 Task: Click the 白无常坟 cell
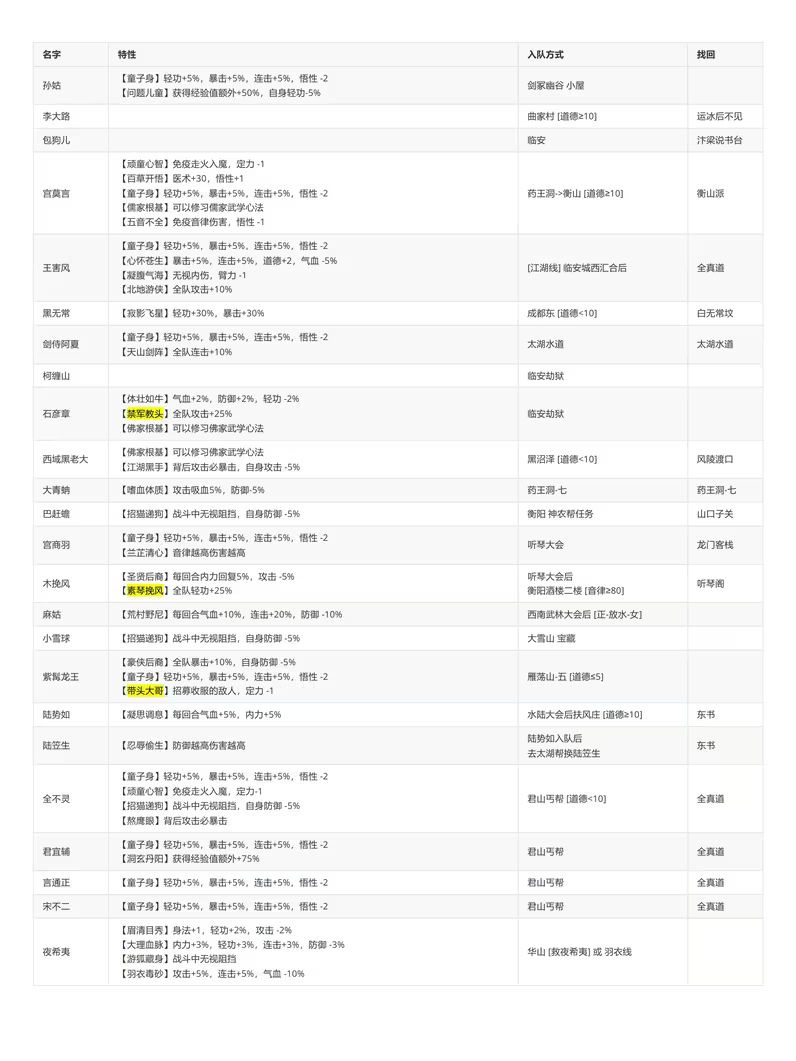[715, 313]
